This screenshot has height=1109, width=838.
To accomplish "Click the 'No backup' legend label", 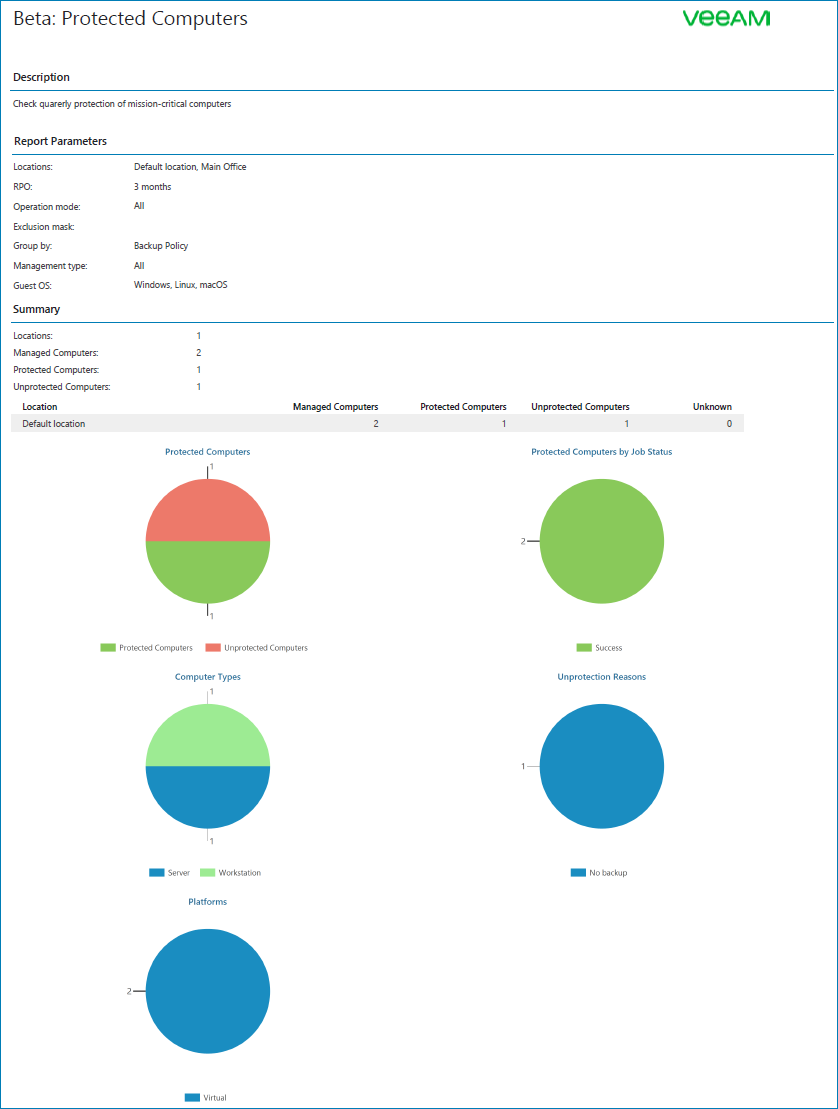I will (x=608, y=873).
